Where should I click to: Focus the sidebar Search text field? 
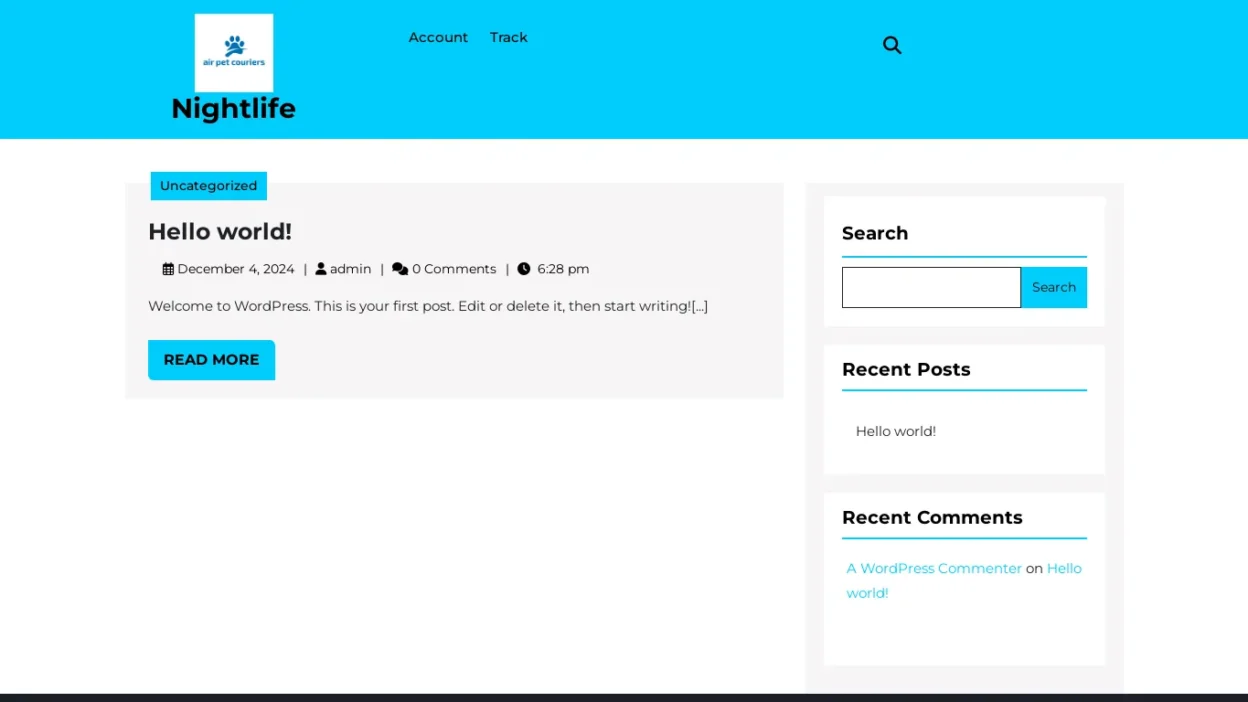pyautogui.click(x=930, y=287)
